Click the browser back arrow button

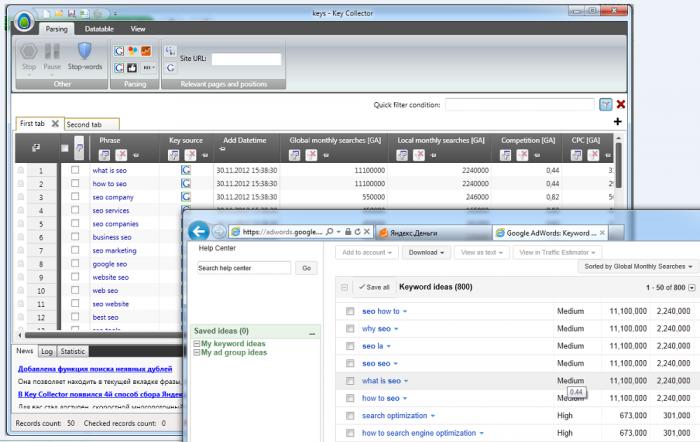click(x=199, y=232)
